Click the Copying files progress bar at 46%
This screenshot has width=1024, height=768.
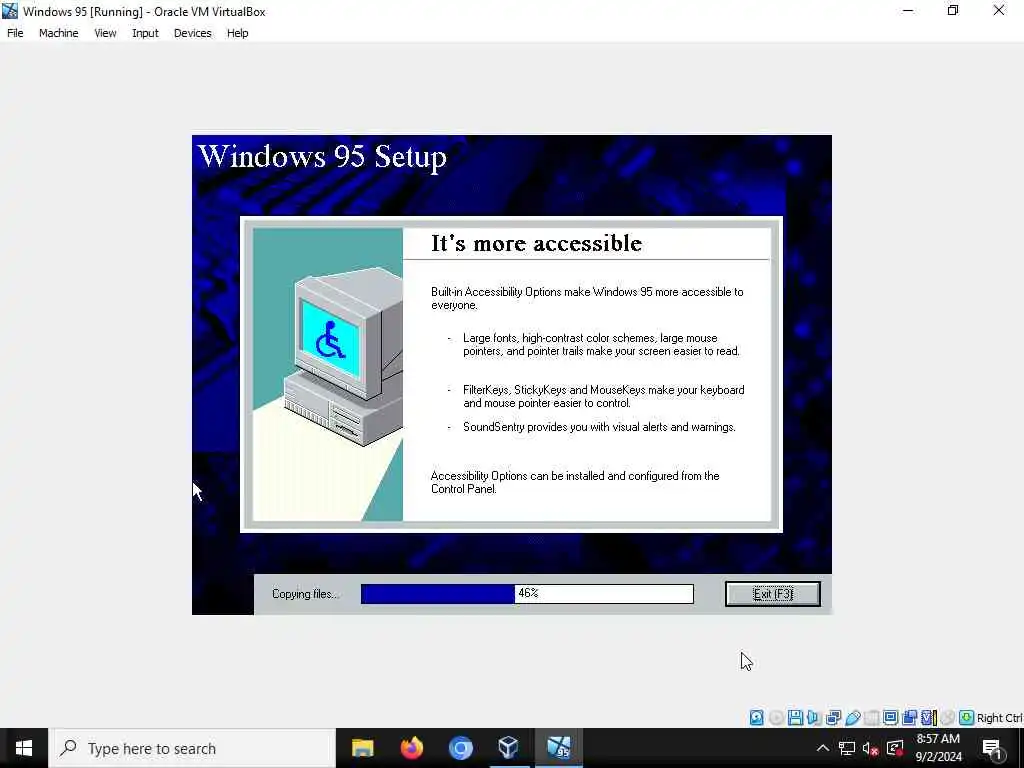527,594
